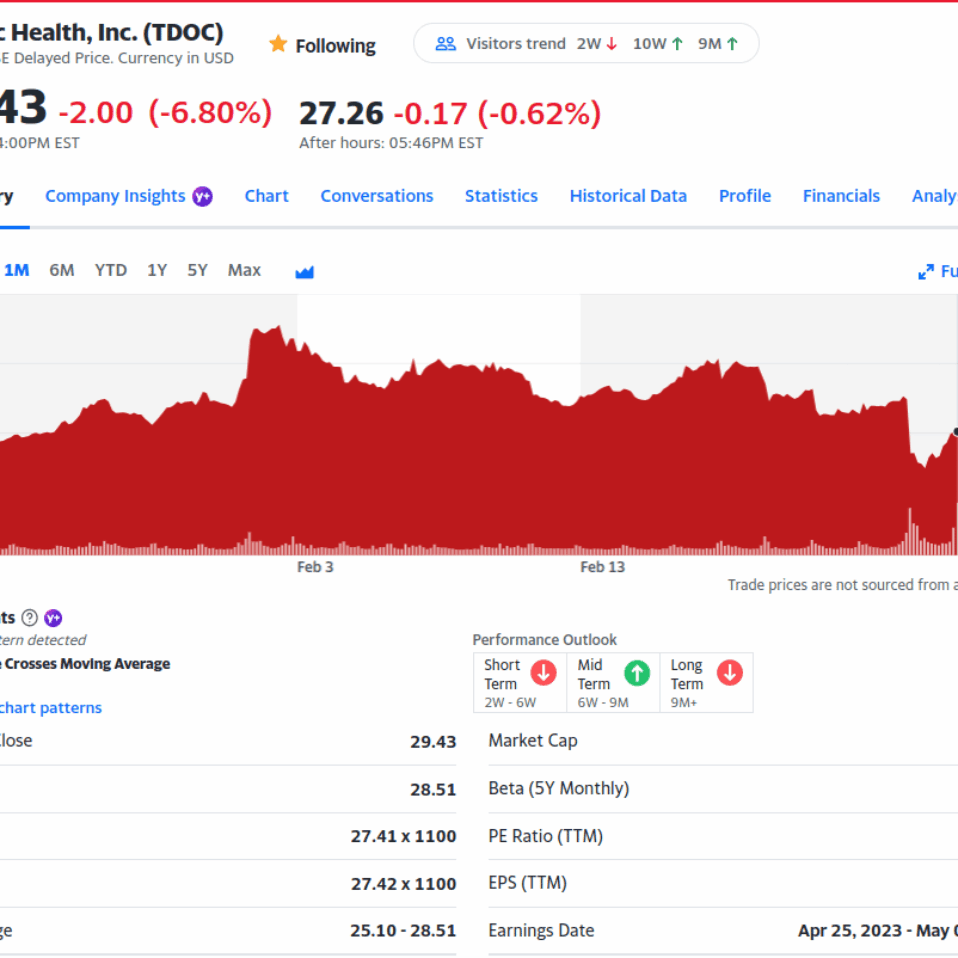Viewport: 958px width, 958px height.
Task: Show the Max chart range
Action: [244, 270]
